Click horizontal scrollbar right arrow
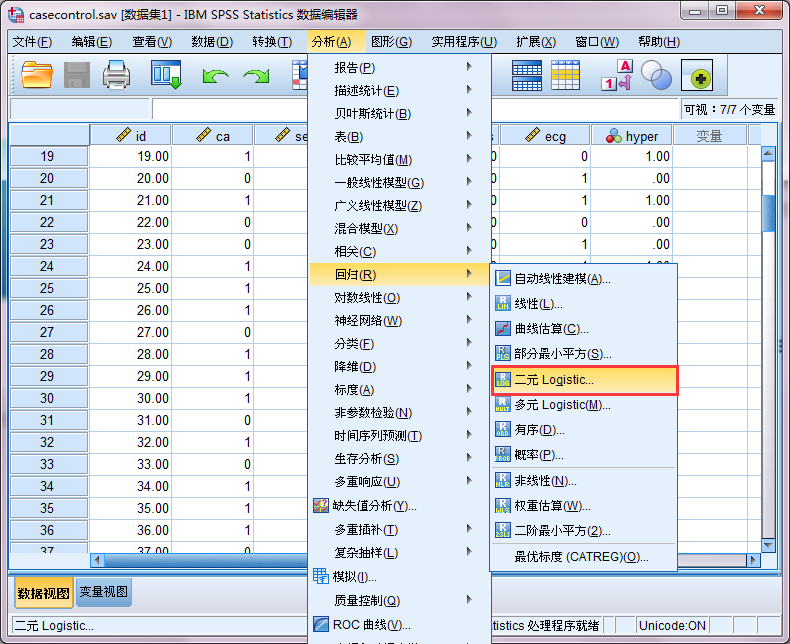This screenshot has height=644, width=790. 754,560
